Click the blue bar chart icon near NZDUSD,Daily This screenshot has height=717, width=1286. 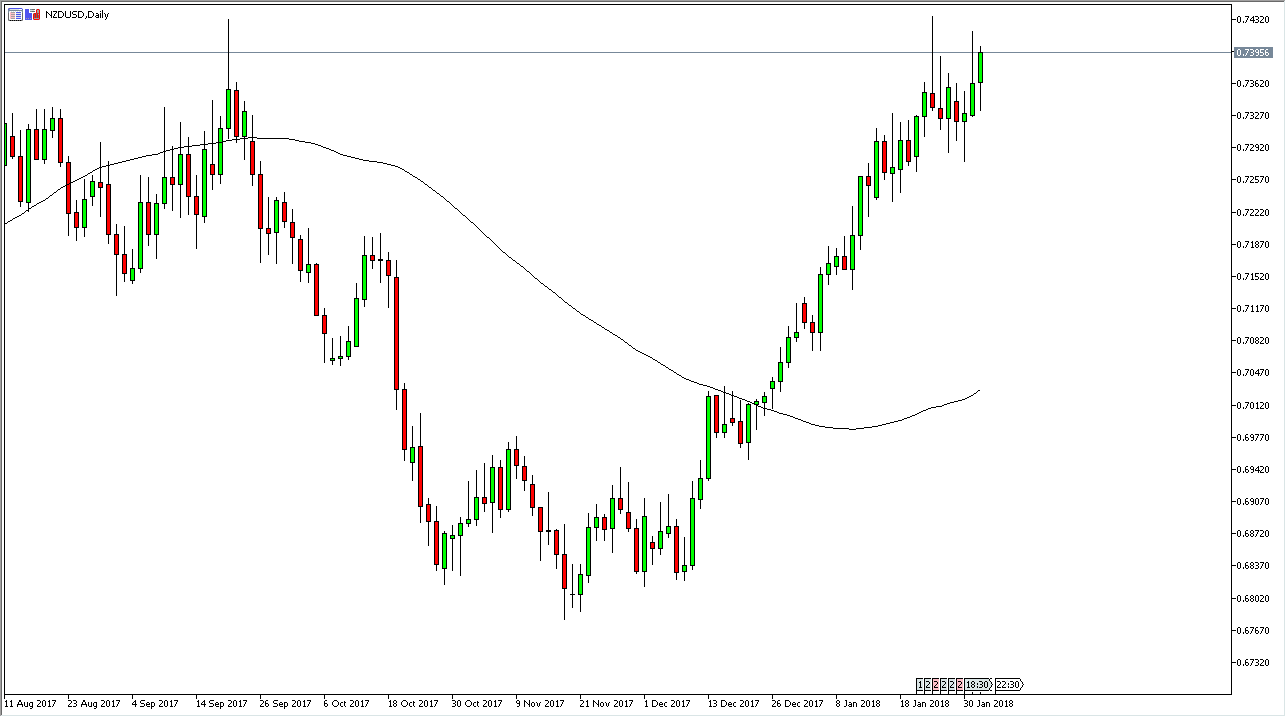point(28,14)
